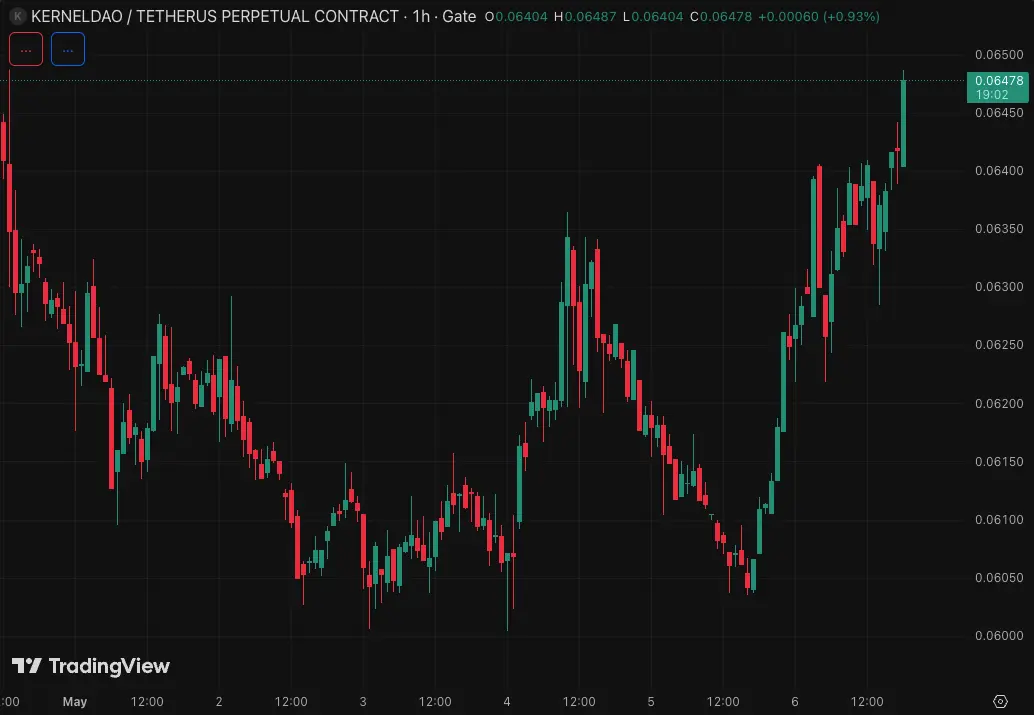Click date label 6 on time axis

click(795, 702)
